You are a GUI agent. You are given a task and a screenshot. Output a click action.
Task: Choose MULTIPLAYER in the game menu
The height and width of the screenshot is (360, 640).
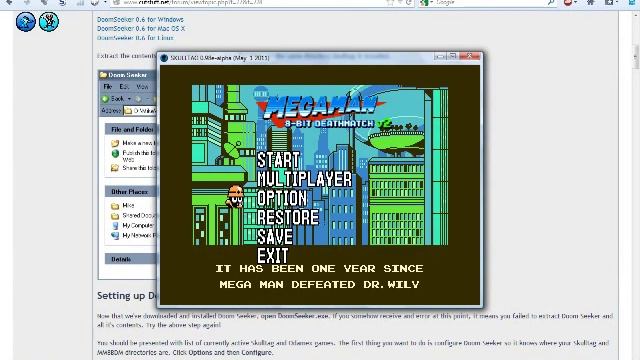(304, 179)
